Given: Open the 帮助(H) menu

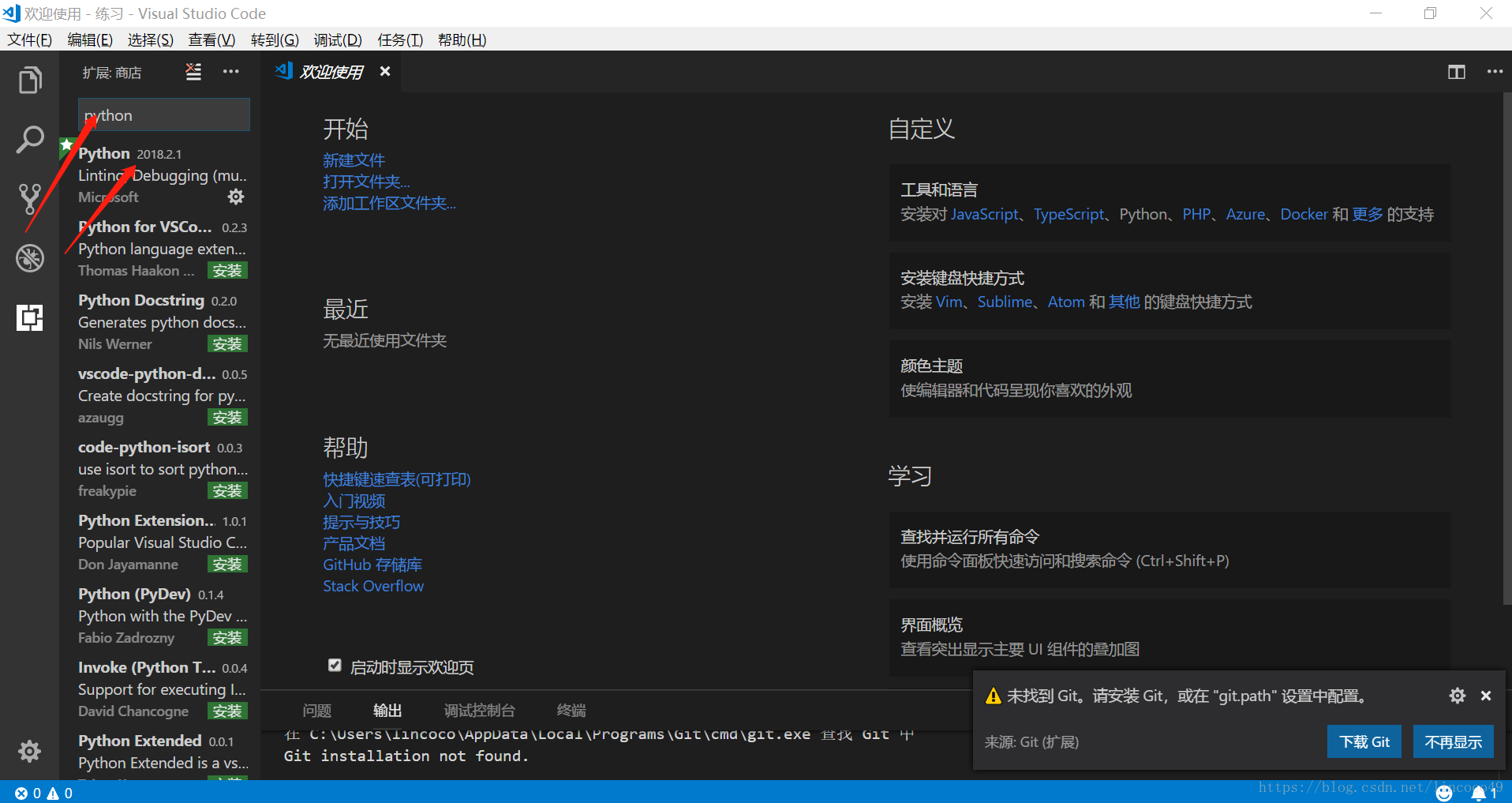Looking at the screenshot, I should [x=462, y=39].
